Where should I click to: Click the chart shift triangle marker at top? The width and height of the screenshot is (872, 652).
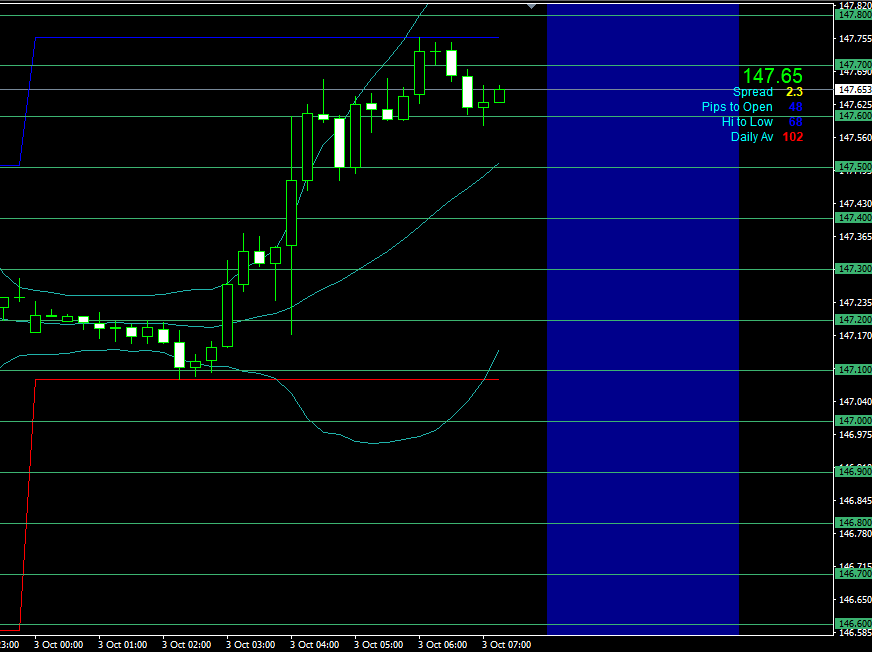coord(531,6)
